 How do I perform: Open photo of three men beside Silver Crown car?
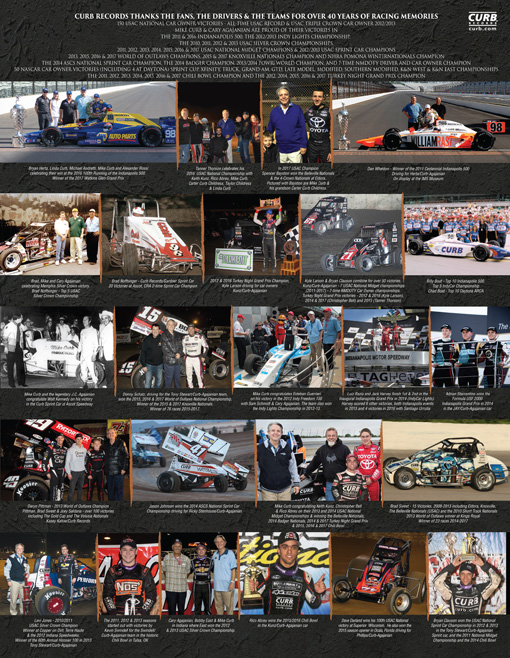(x=50, y=234)
